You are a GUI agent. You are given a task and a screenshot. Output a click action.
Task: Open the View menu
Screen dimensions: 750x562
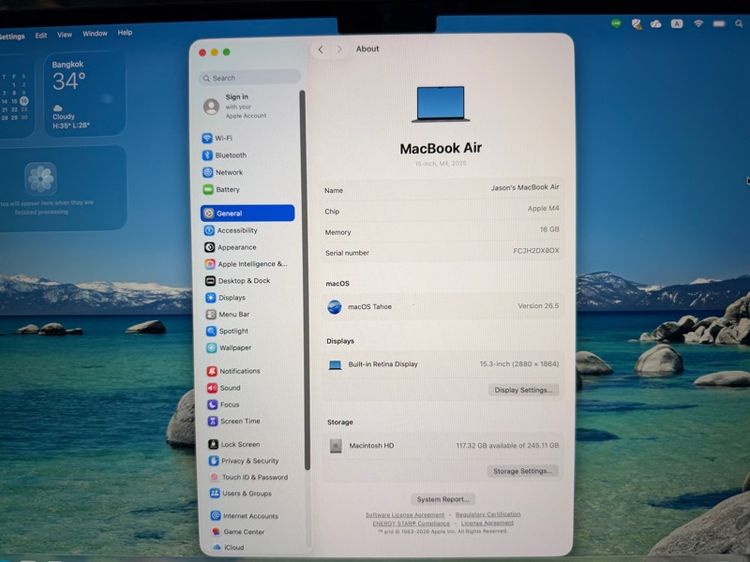coord(65,34)
